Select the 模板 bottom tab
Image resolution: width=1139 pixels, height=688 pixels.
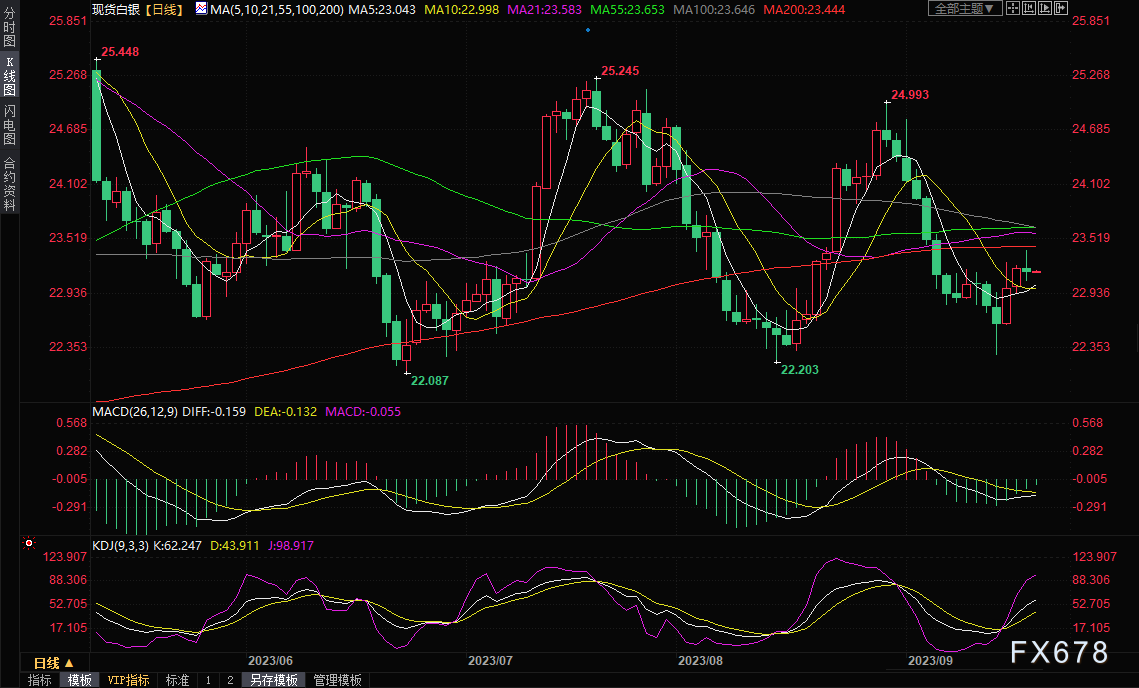point(79,680)
